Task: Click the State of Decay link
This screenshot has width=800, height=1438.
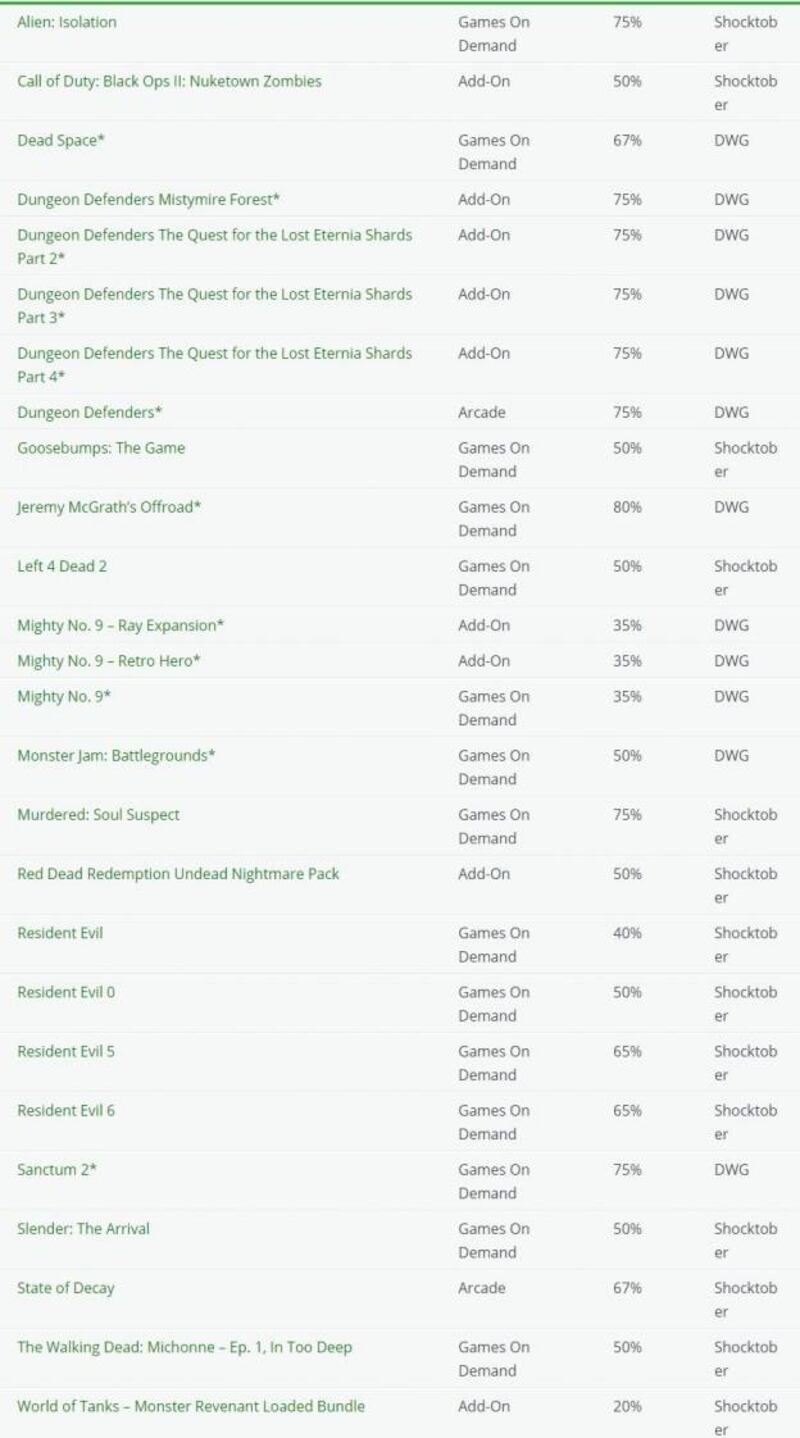Action: (x=65, y=1288)
